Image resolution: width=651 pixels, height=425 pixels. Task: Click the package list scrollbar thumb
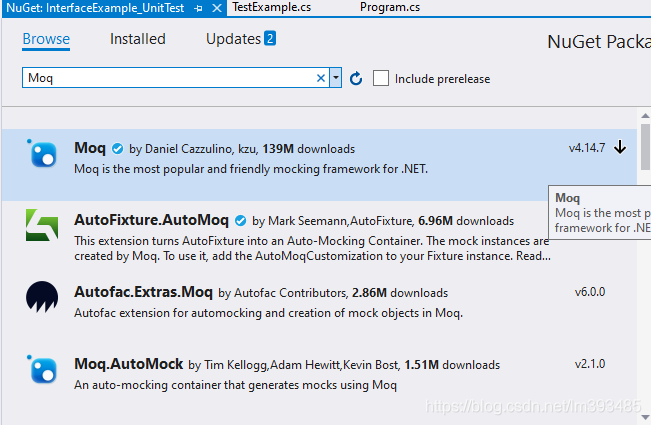pos(645,147)
